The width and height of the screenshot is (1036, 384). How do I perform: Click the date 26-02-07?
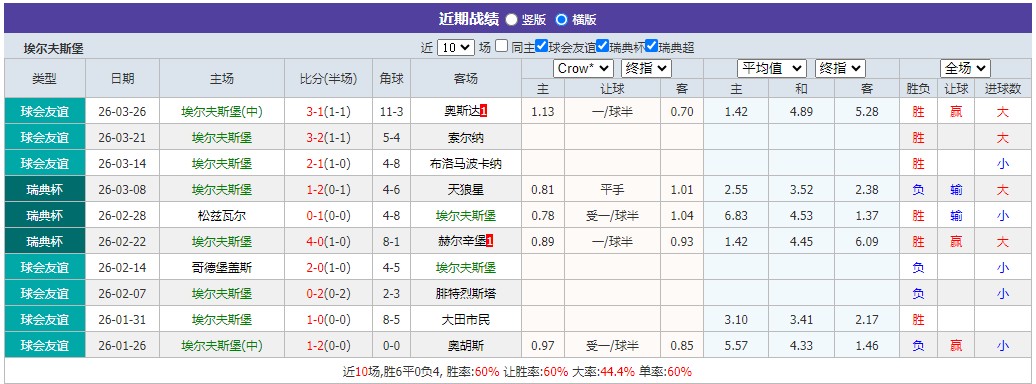coord(122,293)
